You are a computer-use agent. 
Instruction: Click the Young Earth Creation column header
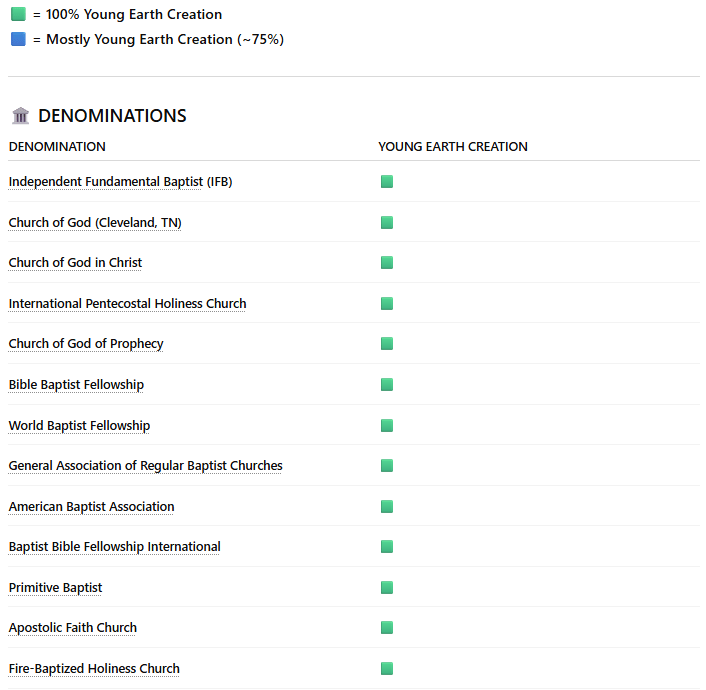click(452, 147)
